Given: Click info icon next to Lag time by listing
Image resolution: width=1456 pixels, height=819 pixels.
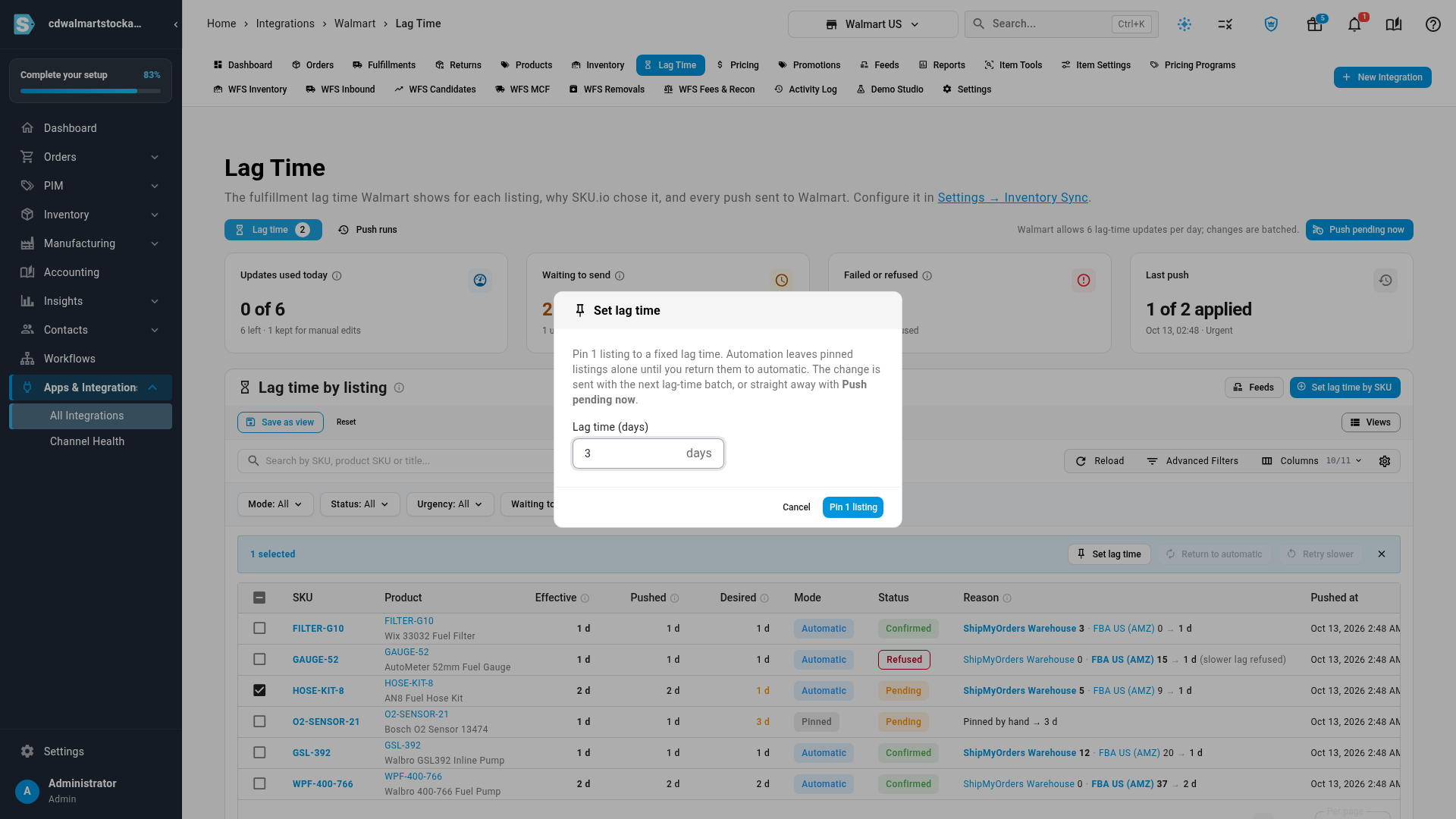Looking at the screenshot, I should 399,388.
